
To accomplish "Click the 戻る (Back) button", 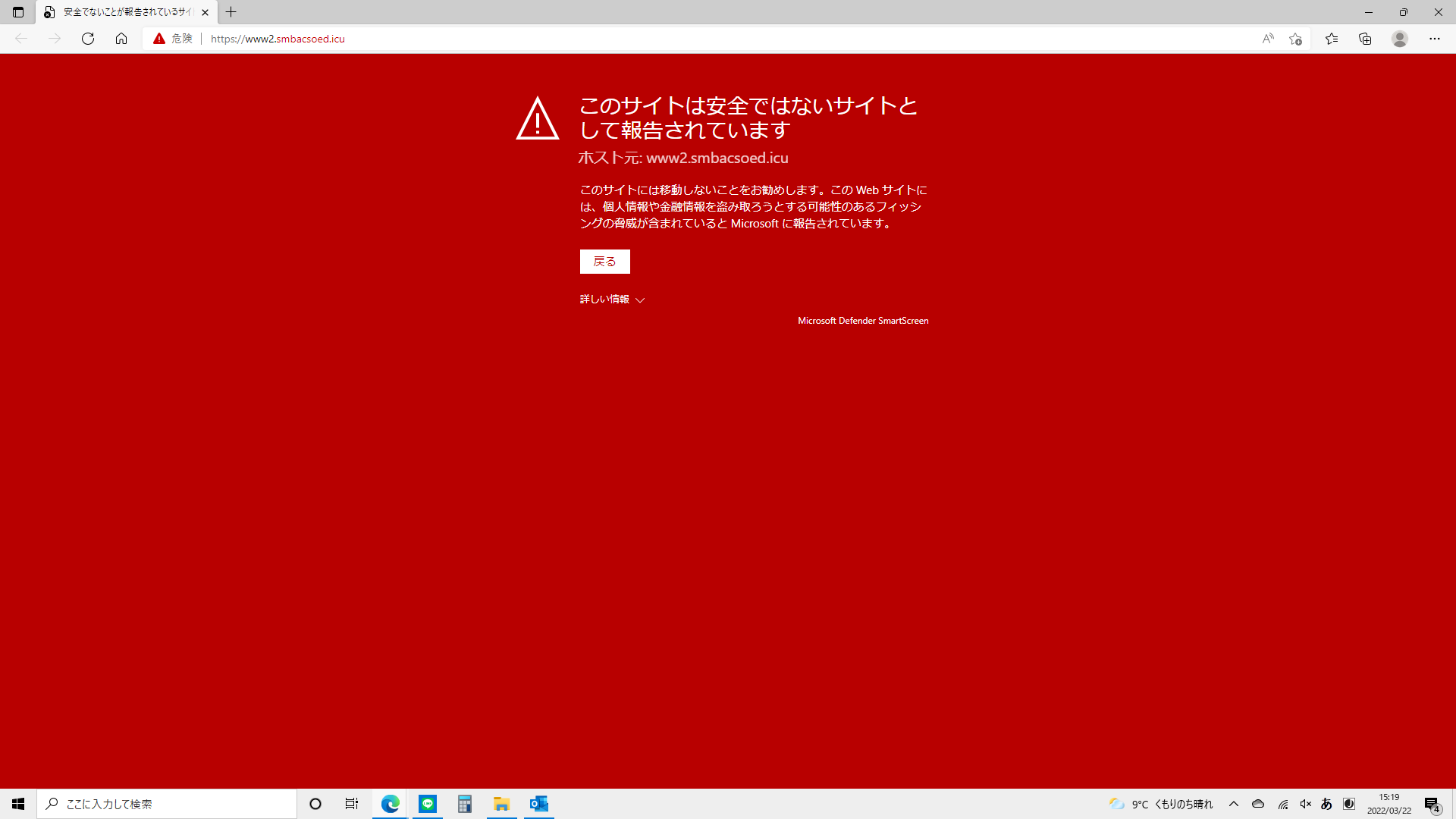I will pos(604,262).
